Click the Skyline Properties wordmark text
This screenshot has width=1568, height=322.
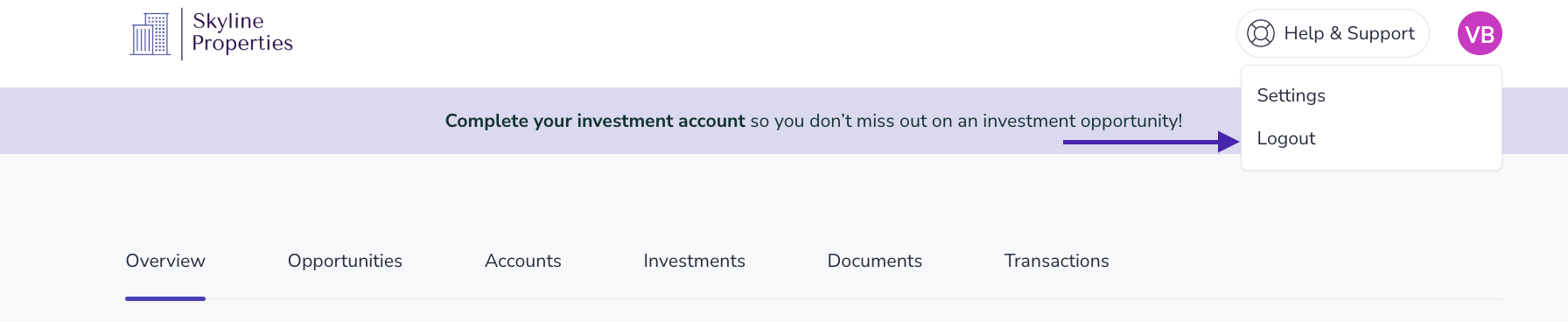click(x=242, y=32)
